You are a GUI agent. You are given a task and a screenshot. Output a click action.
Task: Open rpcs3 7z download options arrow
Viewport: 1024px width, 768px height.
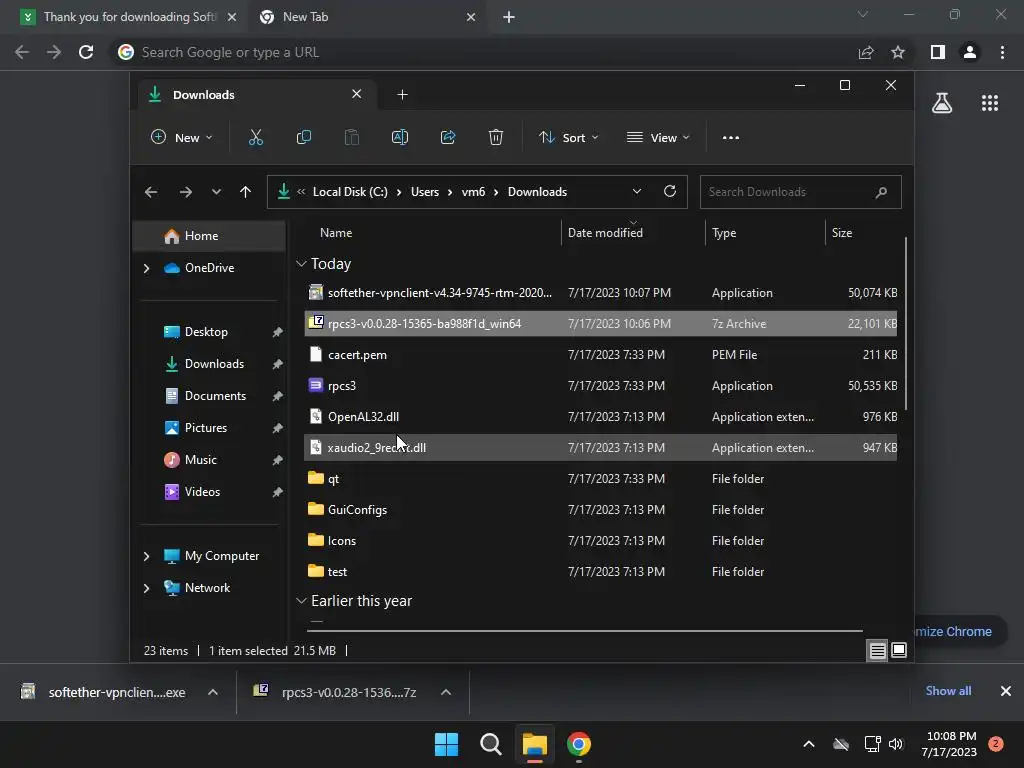point(446,692)
